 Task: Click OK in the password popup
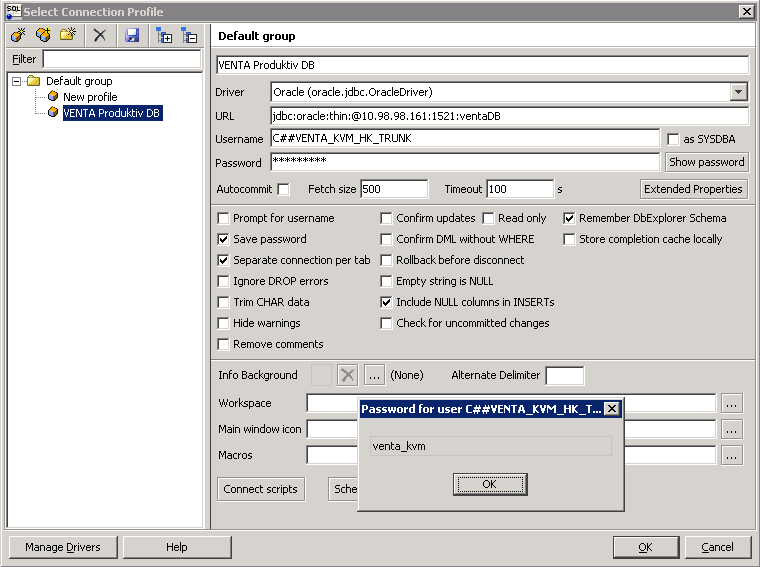tap(489, 484)
